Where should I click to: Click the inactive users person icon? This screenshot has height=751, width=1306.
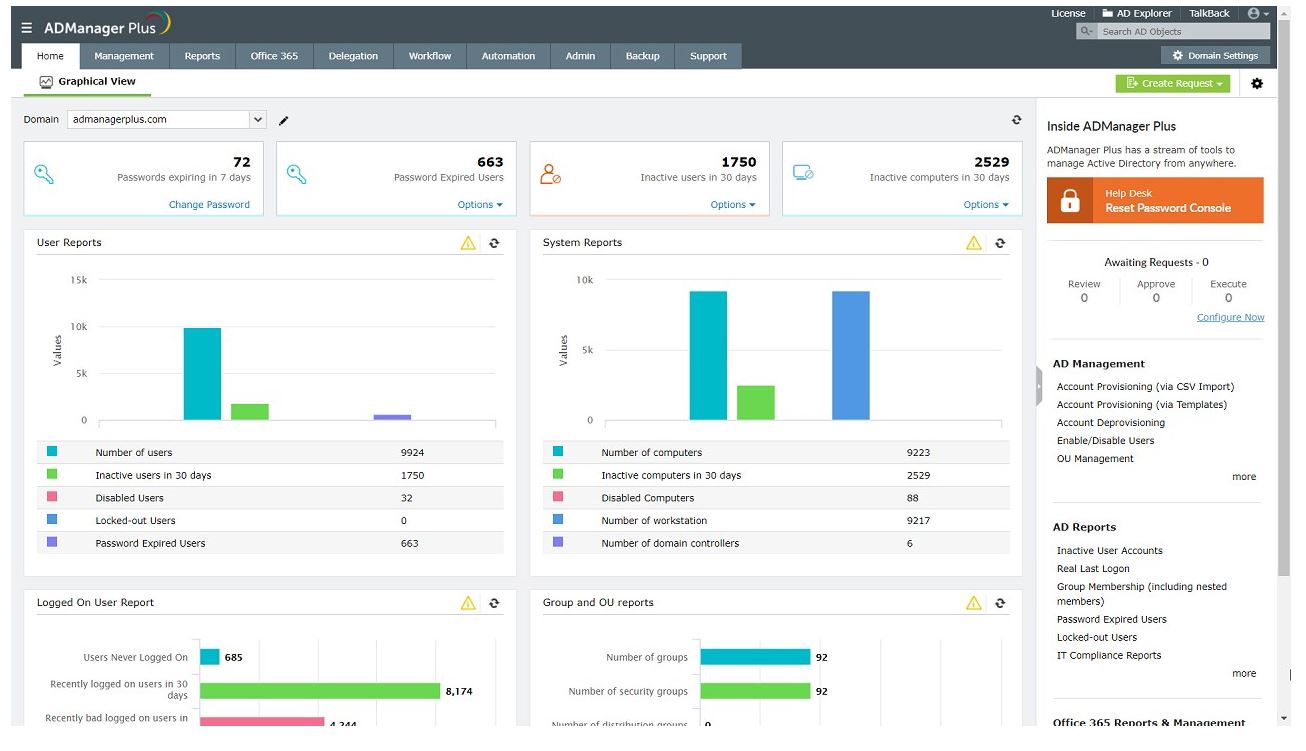550,174
